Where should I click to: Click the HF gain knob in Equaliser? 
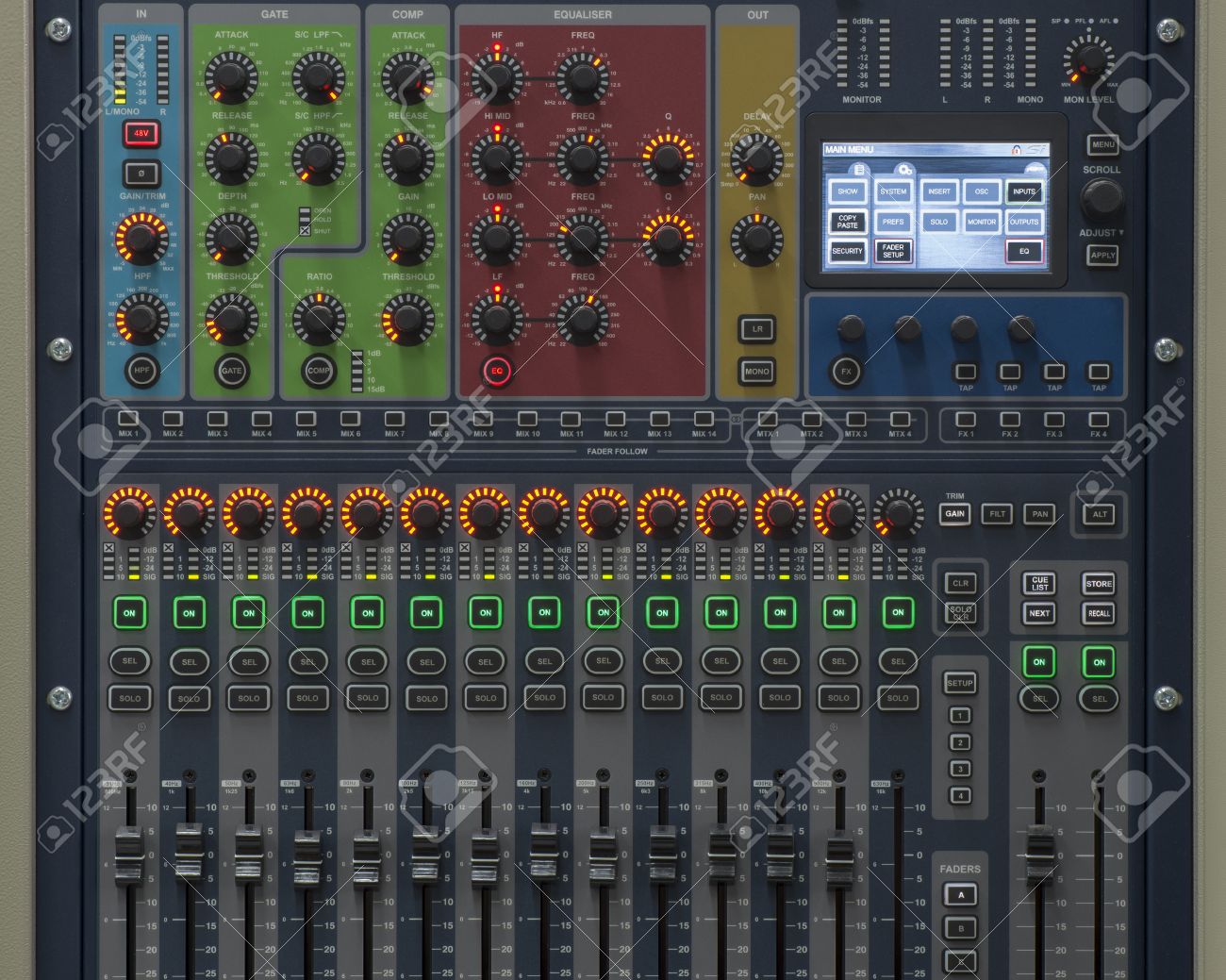click(497, 78)
